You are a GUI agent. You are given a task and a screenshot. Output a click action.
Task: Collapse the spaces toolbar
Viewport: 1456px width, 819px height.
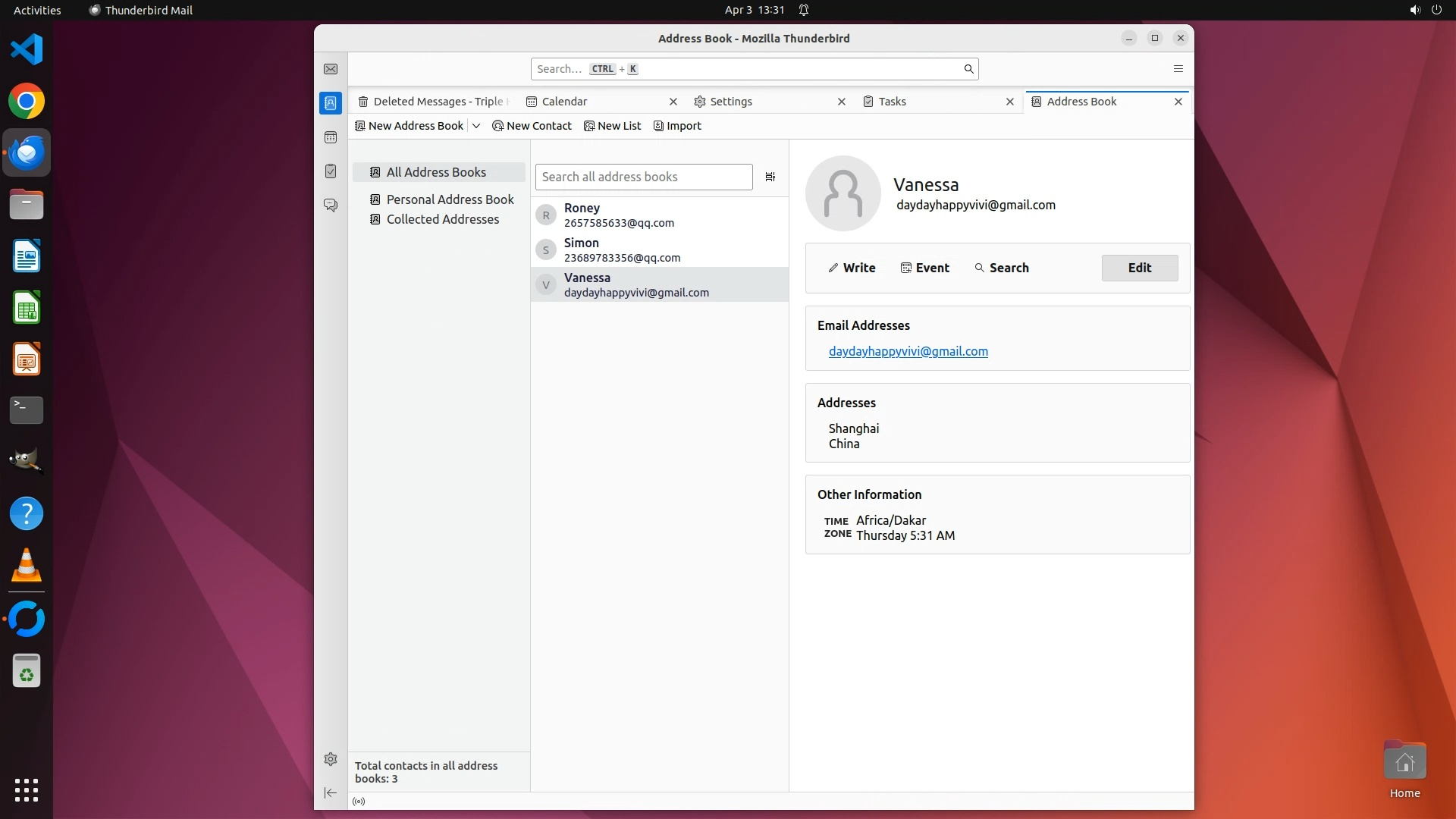click(331, 792)
